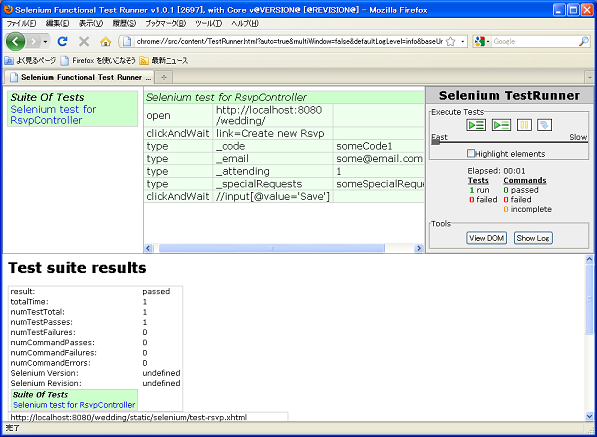Toggle the Highlight elements checkbox
Screen dimensions: 597x437
pyautogui.click(x=471, y=153)
